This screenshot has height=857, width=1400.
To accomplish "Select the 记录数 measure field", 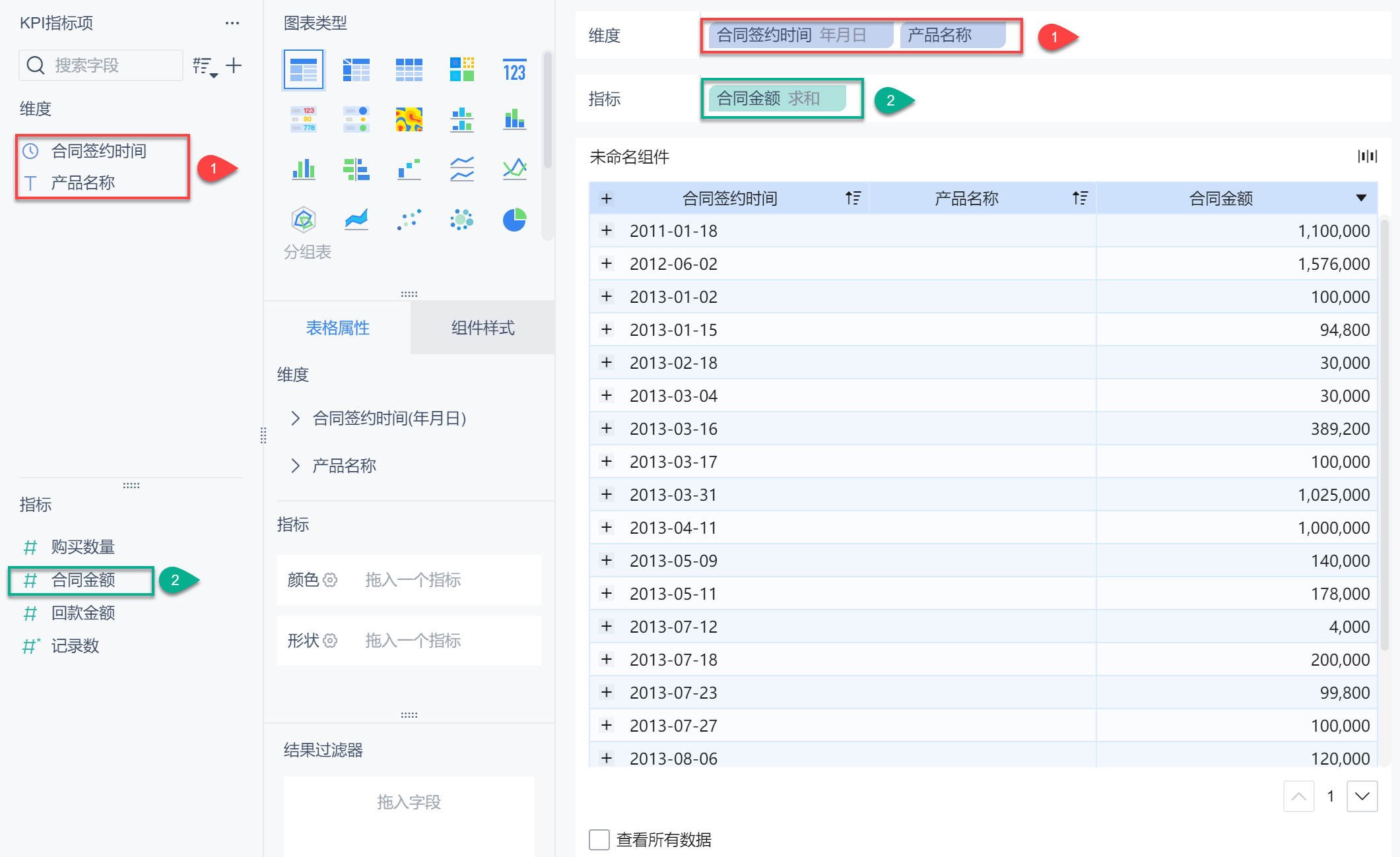I will 75,646.
